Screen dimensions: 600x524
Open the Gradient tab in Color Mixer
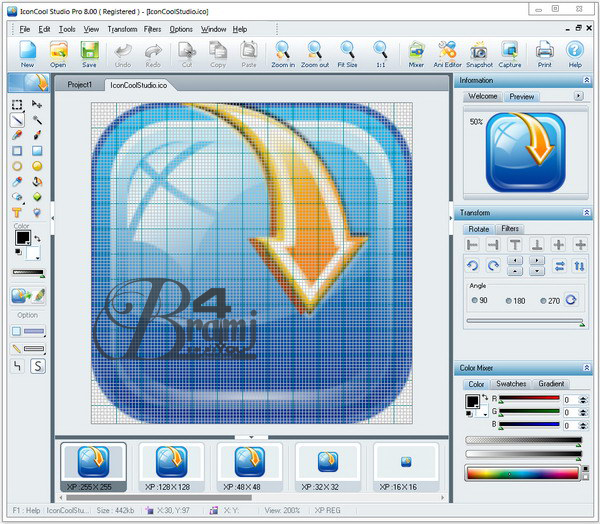[x=551, y=384]
